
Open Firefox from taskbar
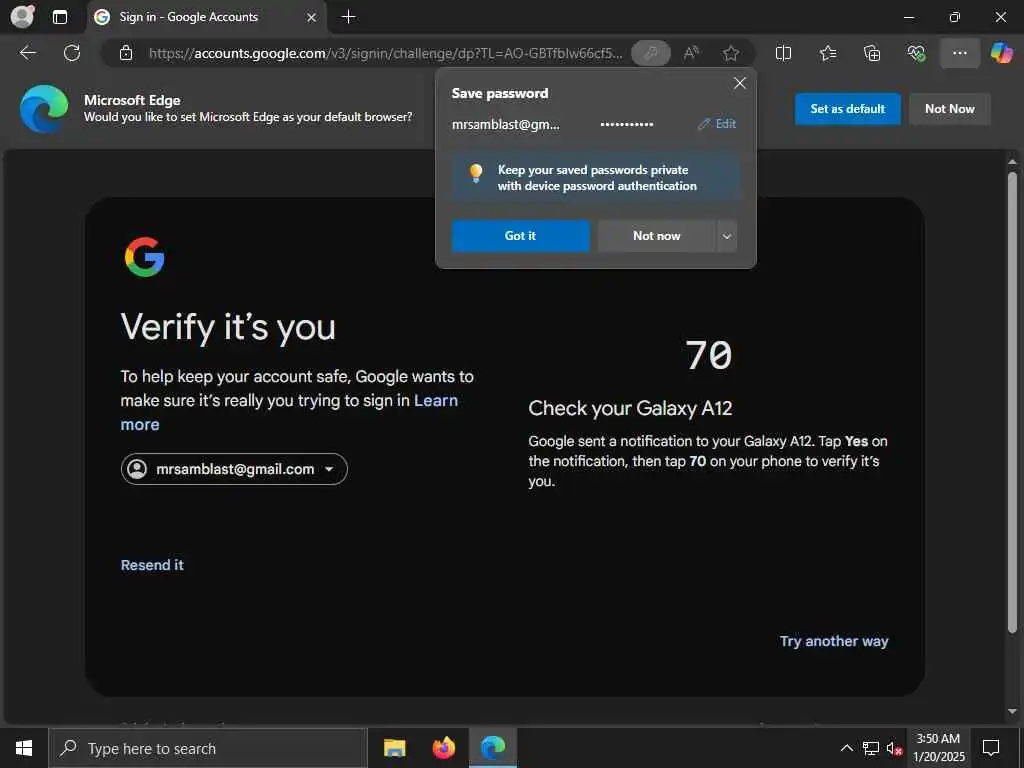point(443,748)
